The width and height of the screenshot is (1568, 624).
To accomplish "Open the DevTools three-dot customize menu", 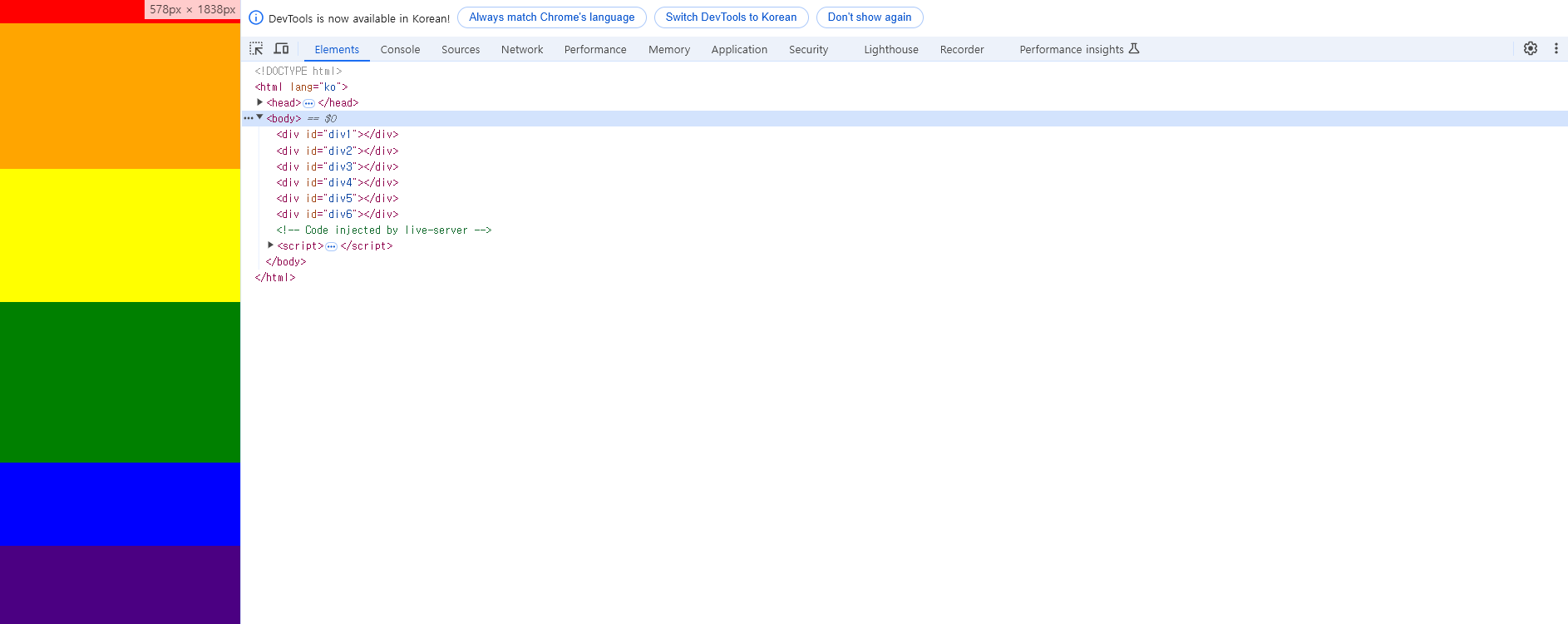I will click(x=1556, y=48).
